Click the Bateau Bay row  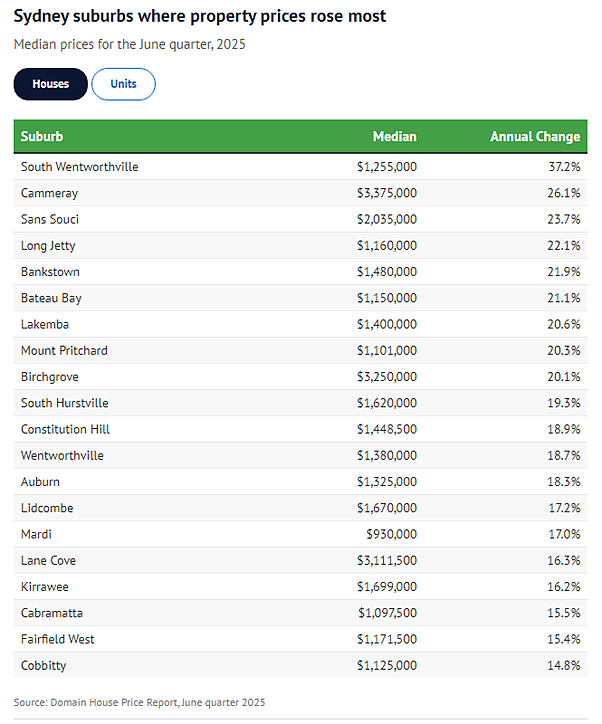(x=301, y=298)
